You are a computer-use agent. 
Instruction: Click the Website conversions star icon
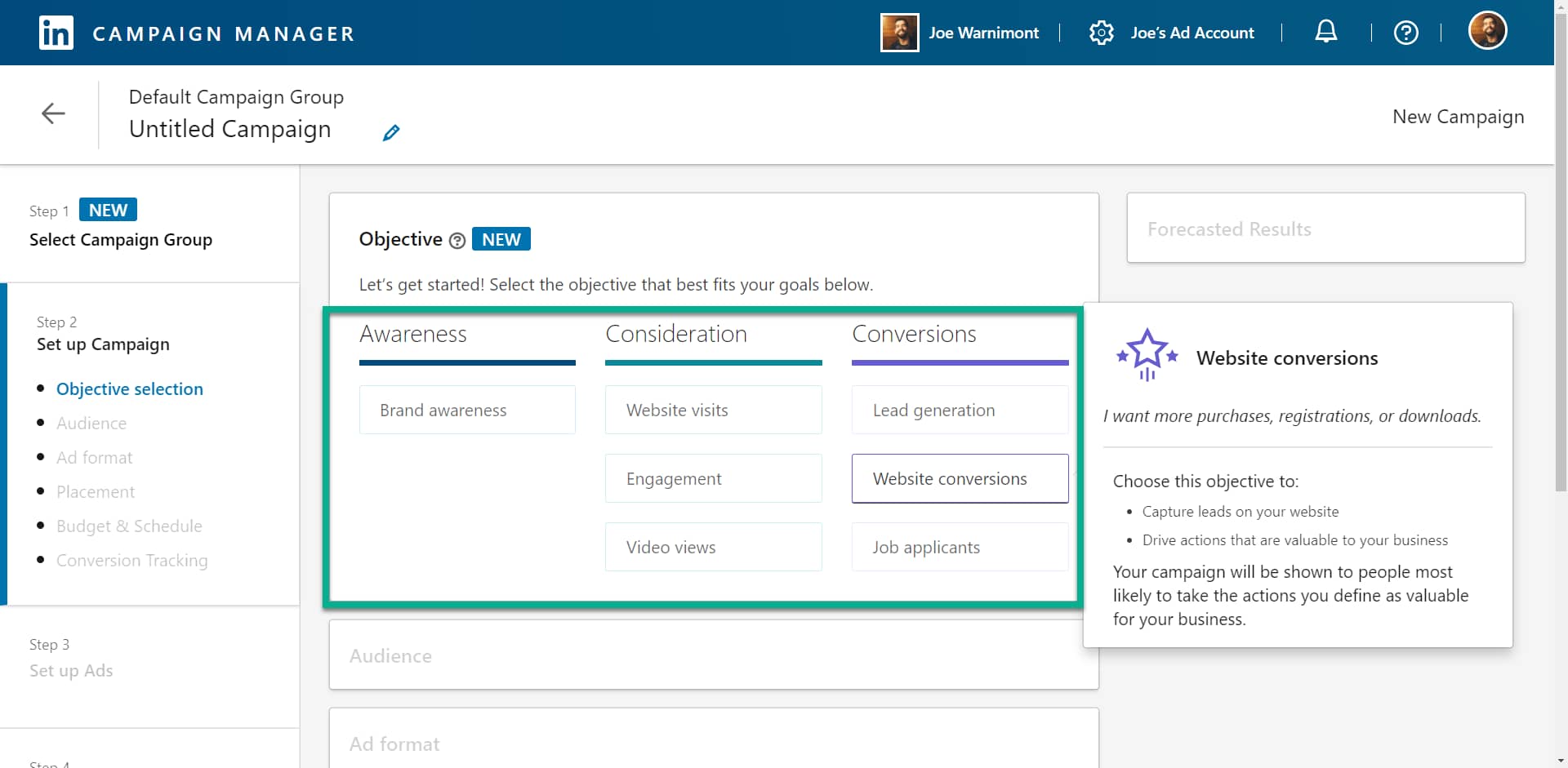pyautogui.click(x=1147, y=355)
